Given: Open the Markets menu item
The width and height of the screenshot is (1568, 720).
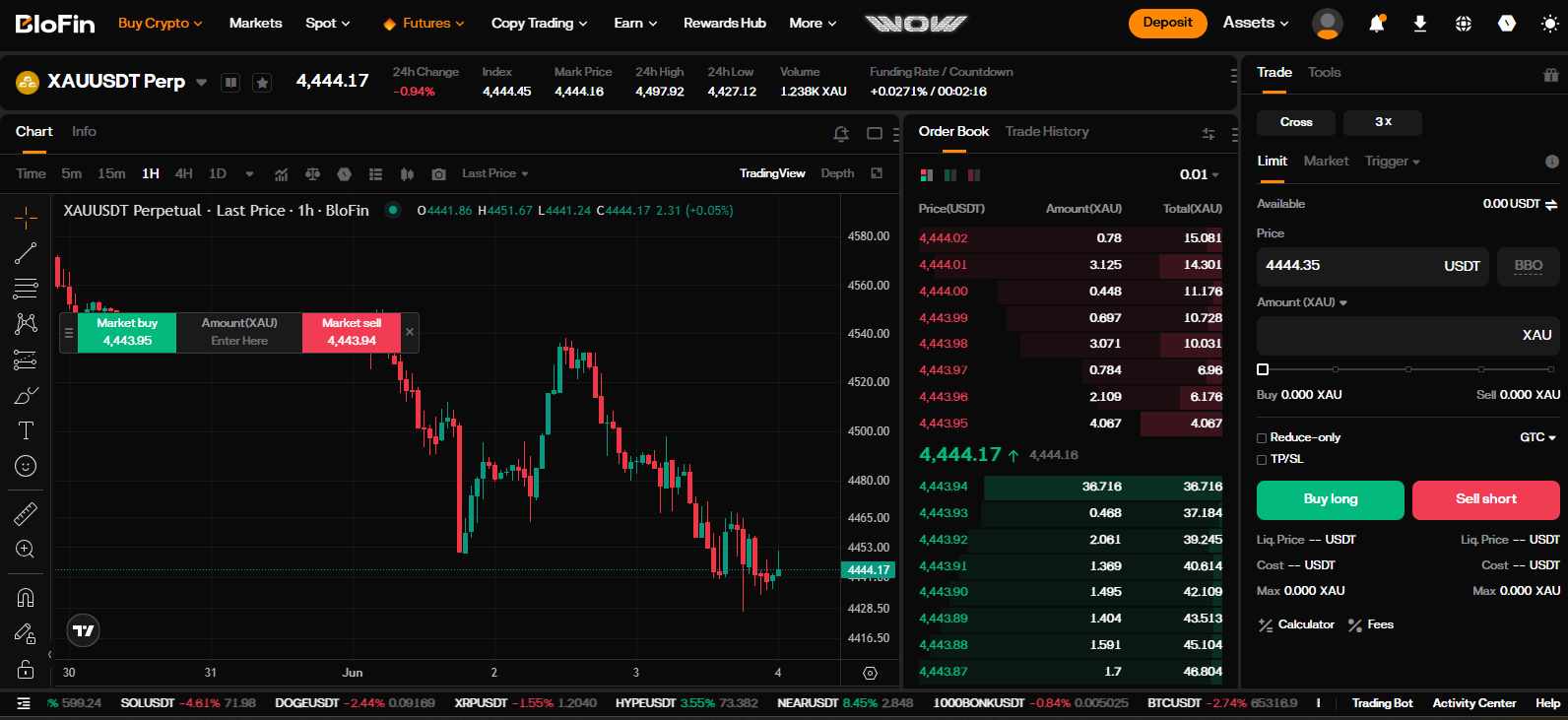Looking at the screenshot, I should [x=255, y=23].
